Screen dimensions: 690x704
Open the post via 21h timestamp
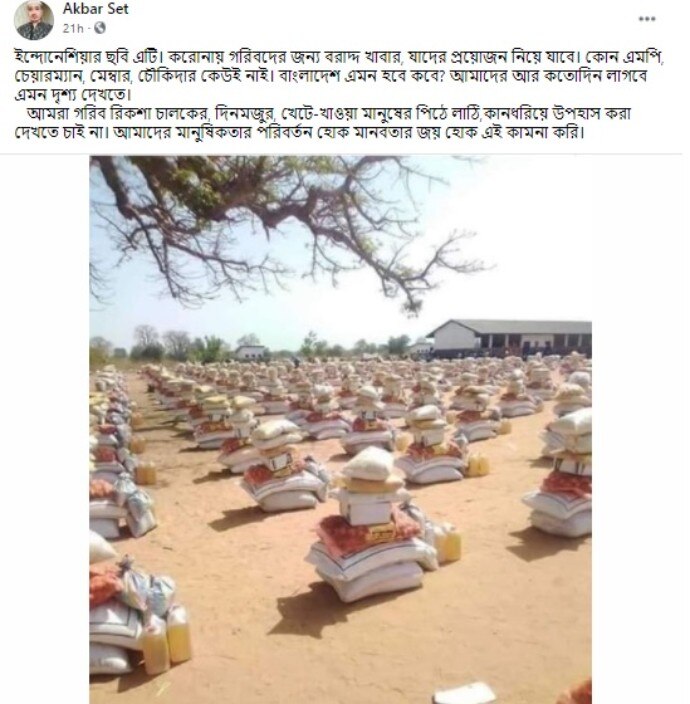[x=73, y=29]
